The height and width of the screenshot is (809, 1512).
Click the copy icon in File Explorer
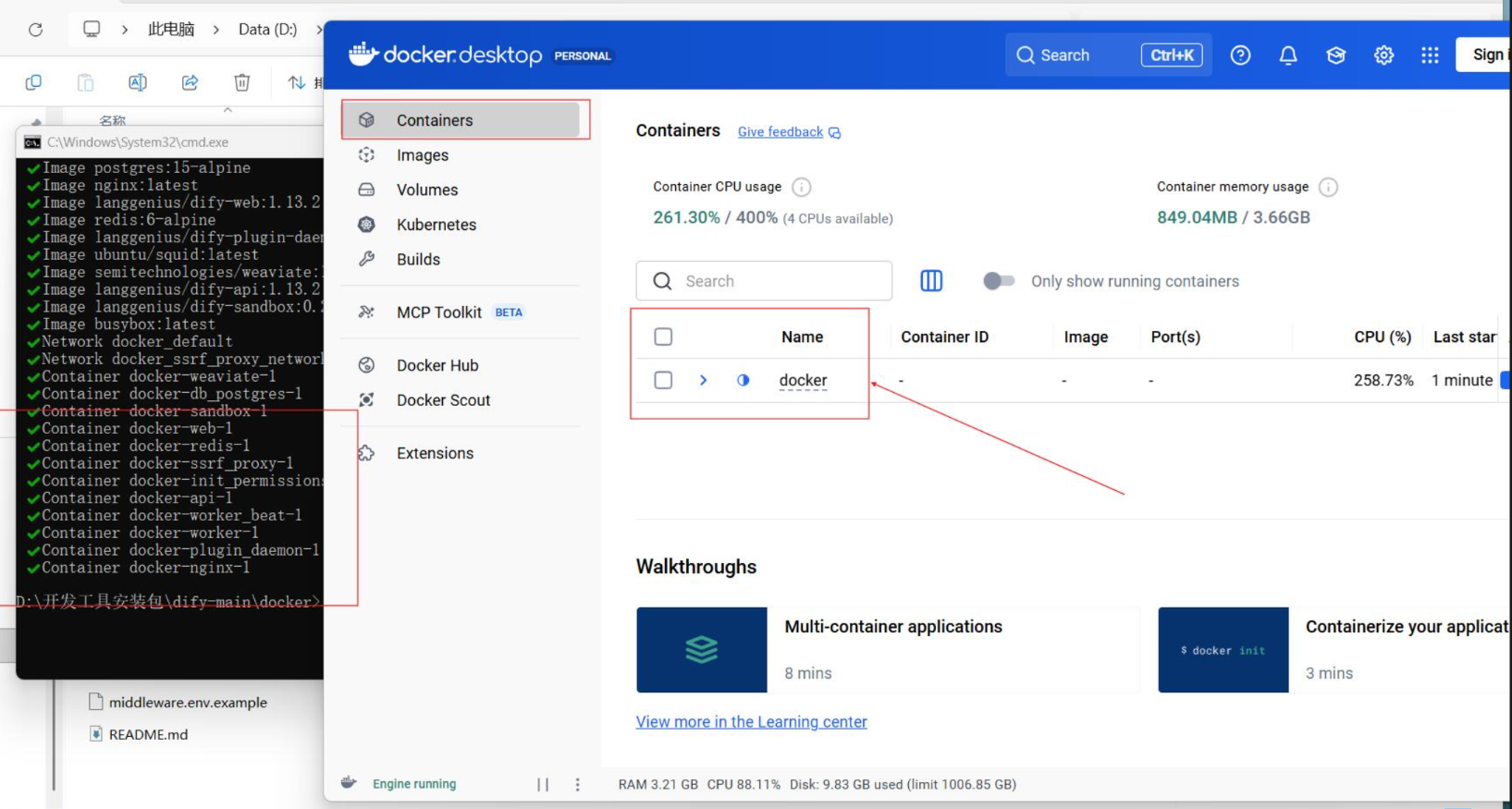click(x=33, y=82)
